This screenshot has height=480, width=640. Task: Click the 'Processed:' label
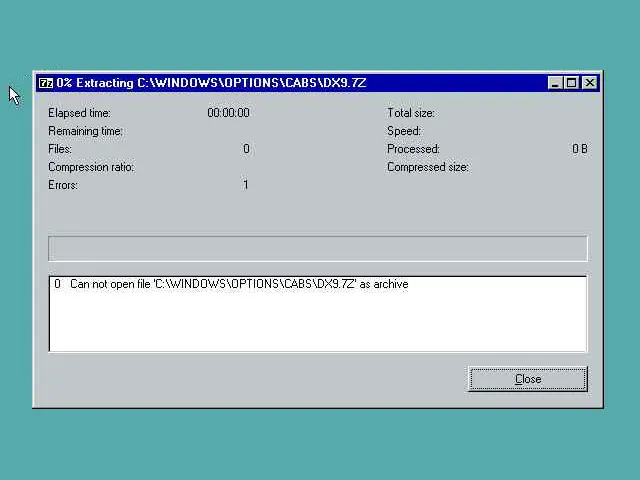pyautogui.click(x=413, y=149)
